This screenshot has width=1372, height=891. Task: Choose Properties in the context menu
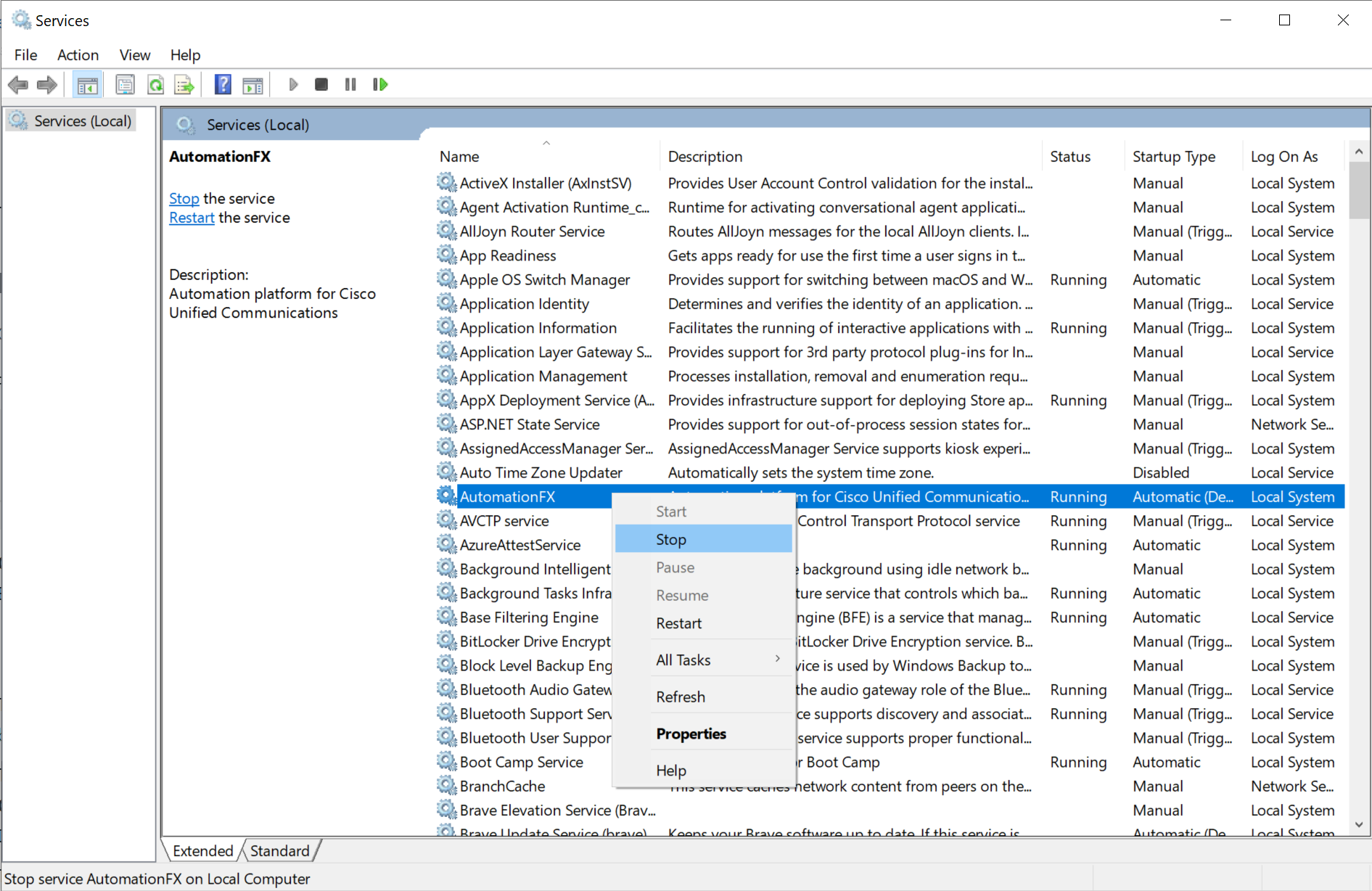pyautogui.click(x=703, y=734)
